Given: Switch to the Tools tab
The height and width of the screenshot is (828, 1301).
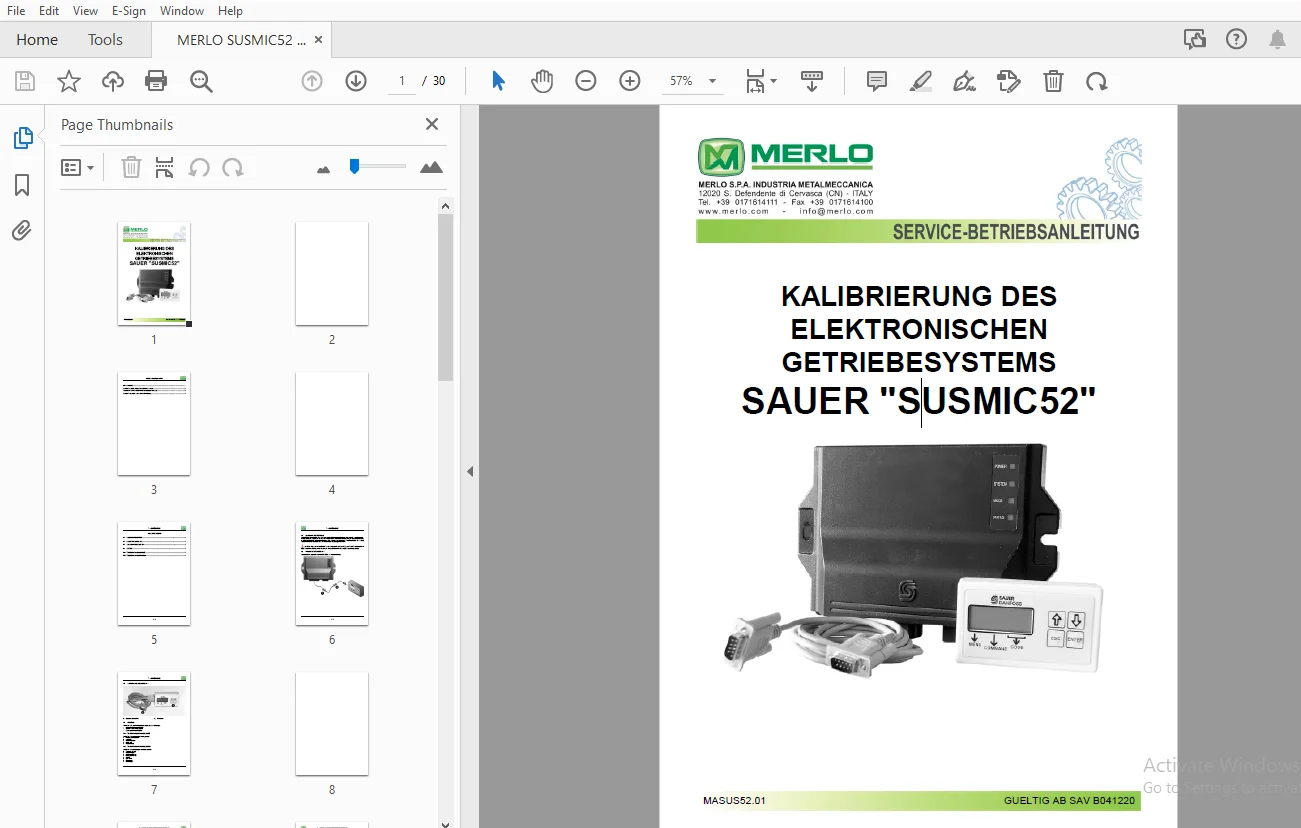Looking at the screenshot, I should 105,40.
